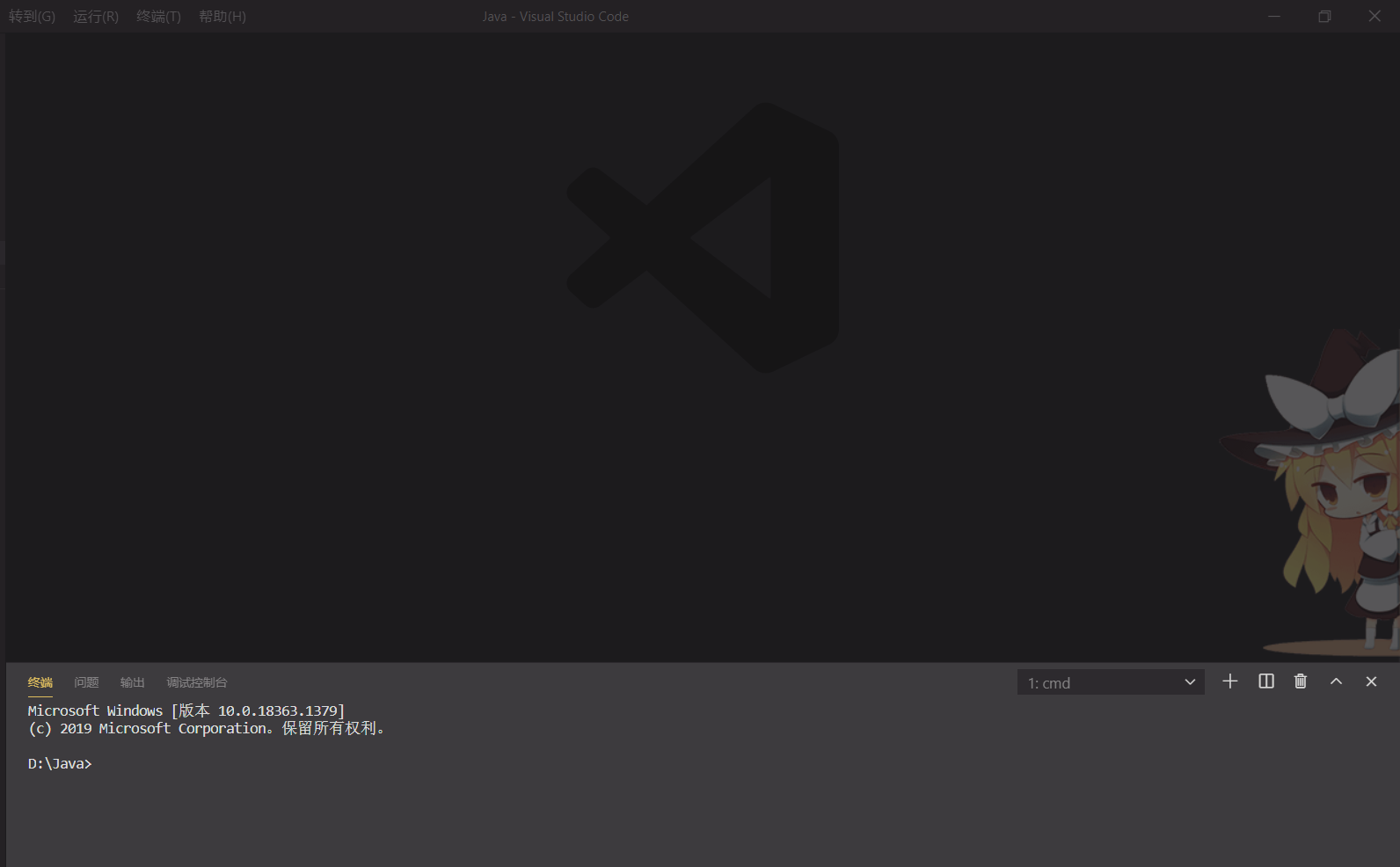
Task: Focus the terminal at the D:\Java> prompt
Action: click(60, 764)
